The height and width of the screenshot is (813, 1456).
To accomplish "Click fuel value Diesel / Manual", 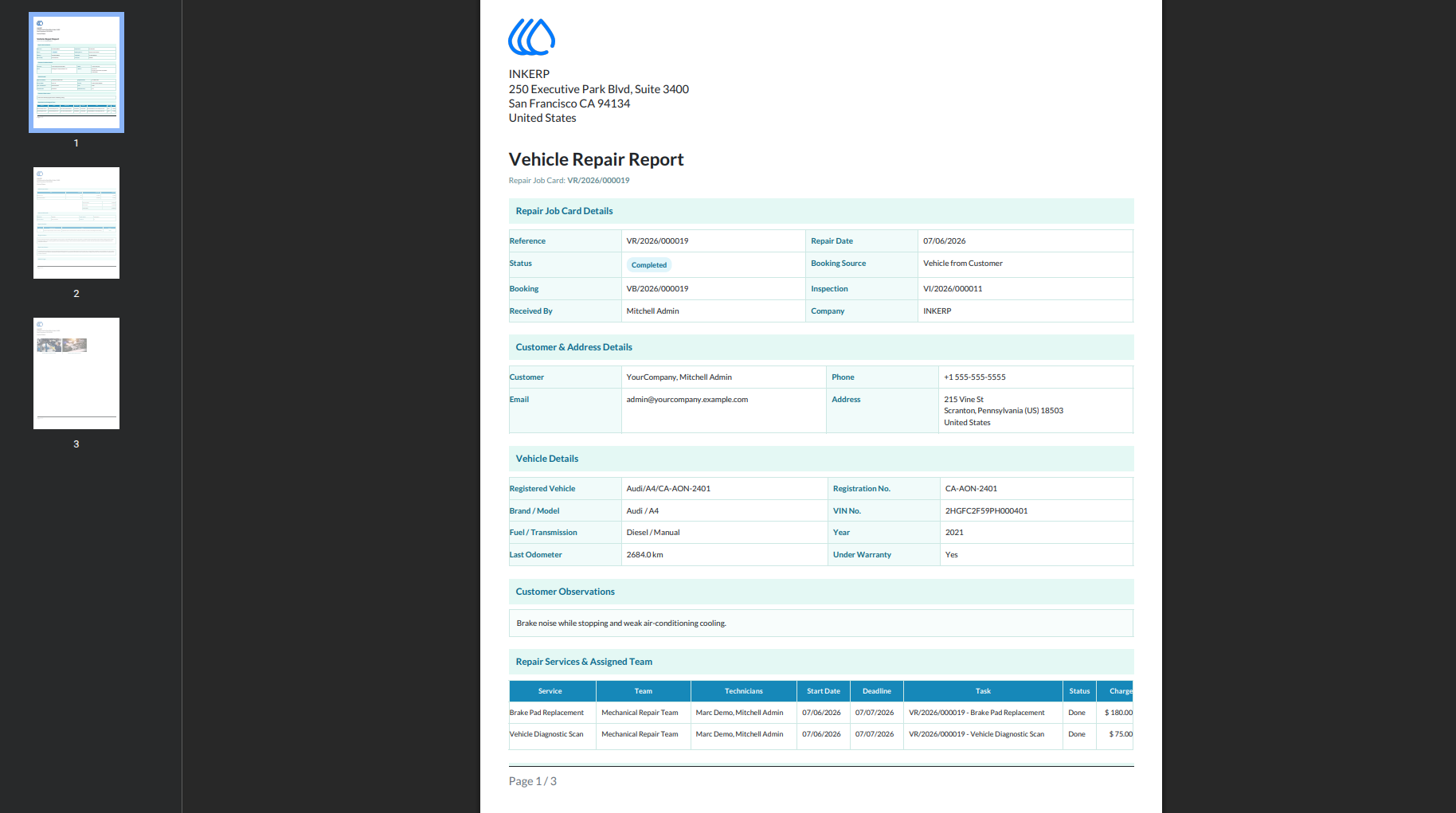I will coord(652,533).
